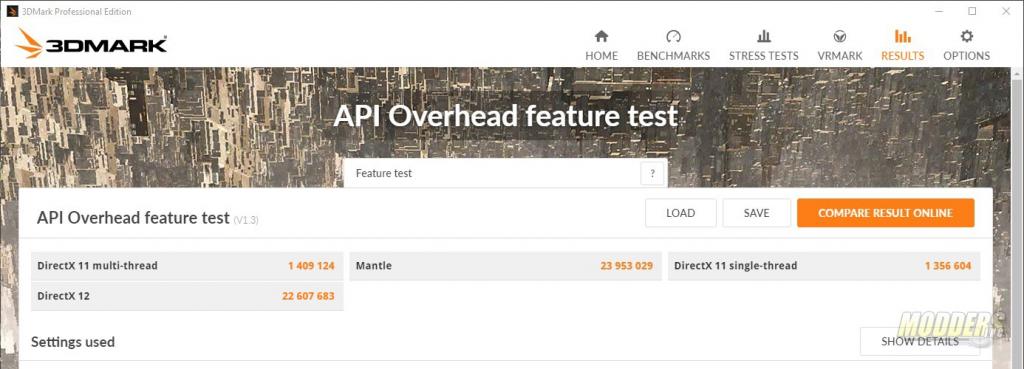This screenshot has height=369, width=1024.
Task: Select the Mantle result row
Action: (505, 266)
